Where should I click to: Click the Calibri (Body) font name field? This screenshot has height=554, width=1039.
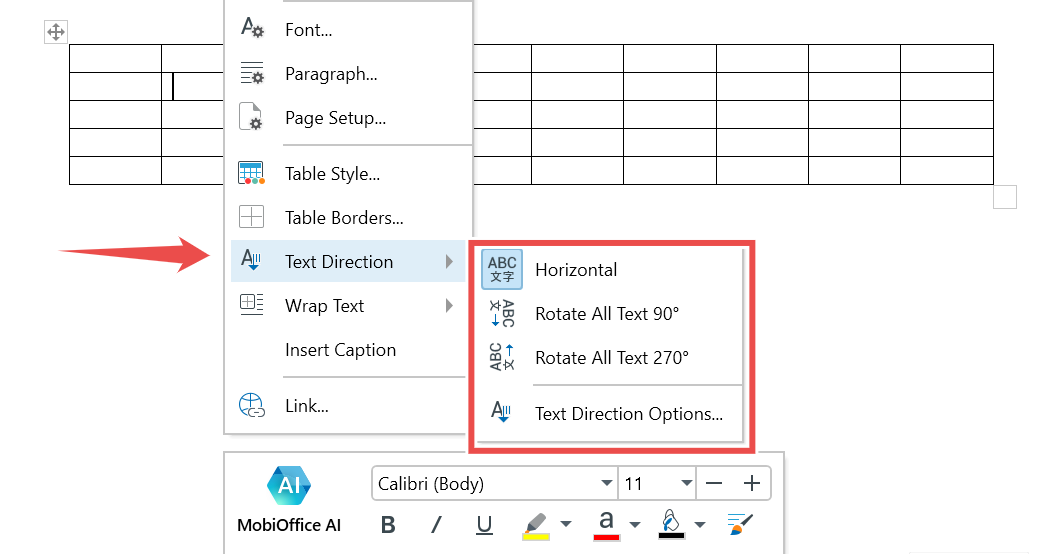click(487, 484)
